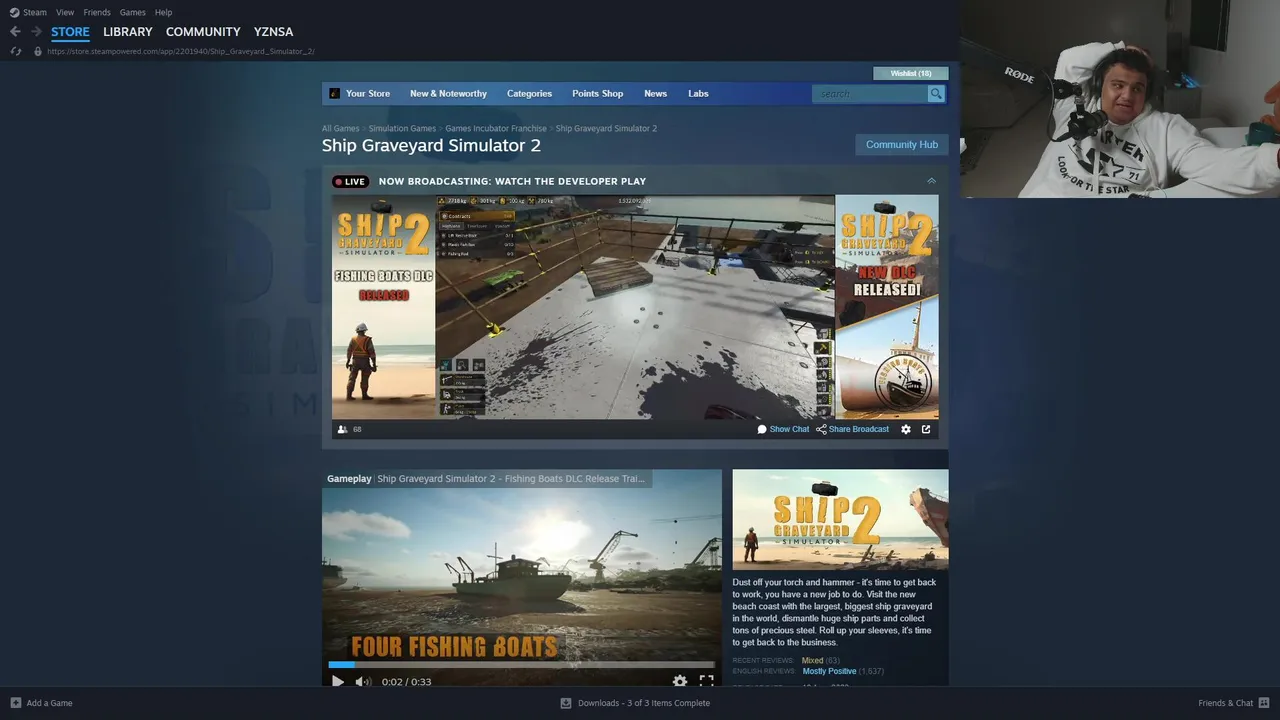Image resolution: width=1280 pixels, height=720 pixels.
Task: Open broadcast settings gear
Action: 906,429
